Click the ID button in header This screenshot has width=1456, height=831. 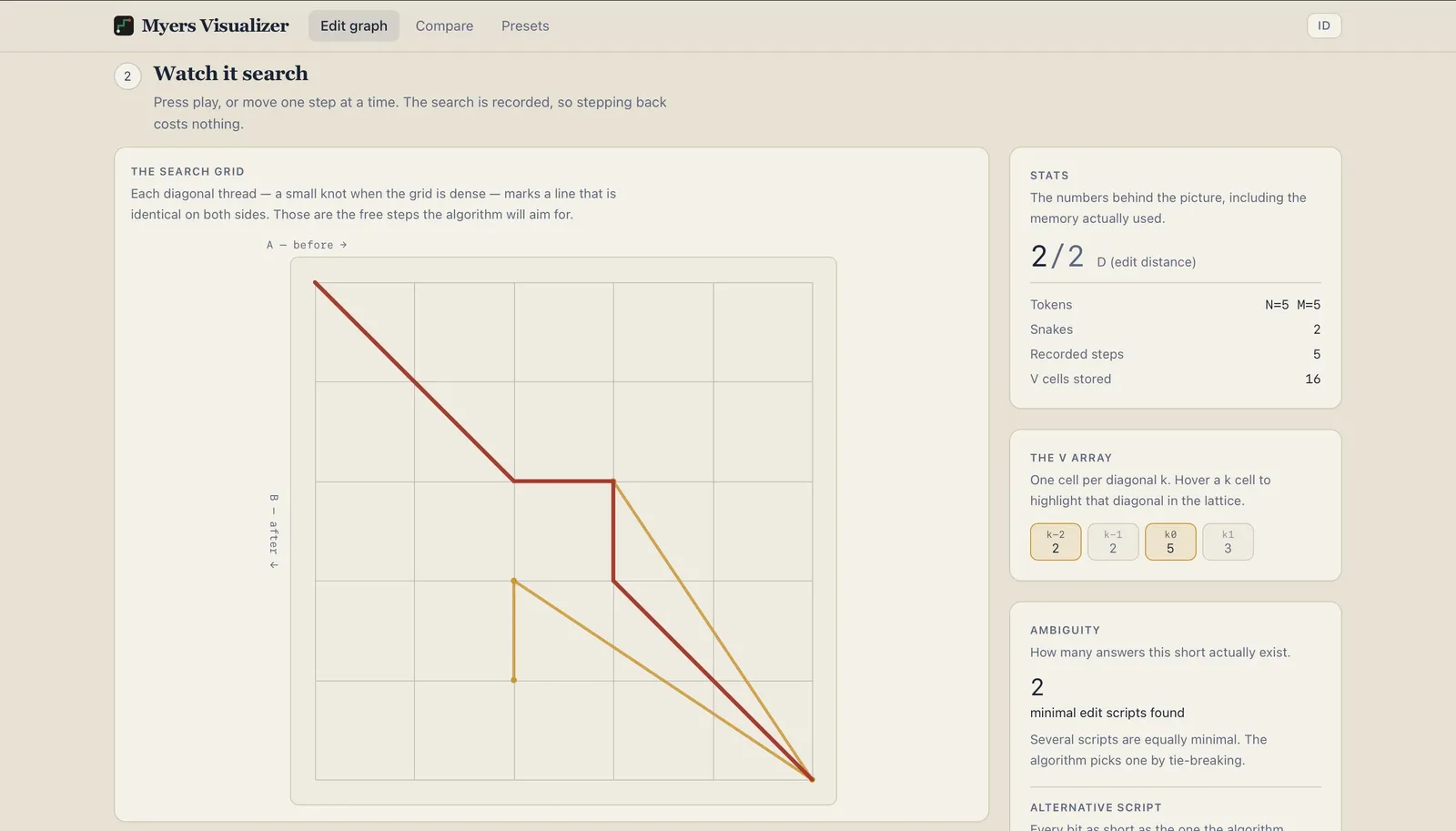(1324, 25)
